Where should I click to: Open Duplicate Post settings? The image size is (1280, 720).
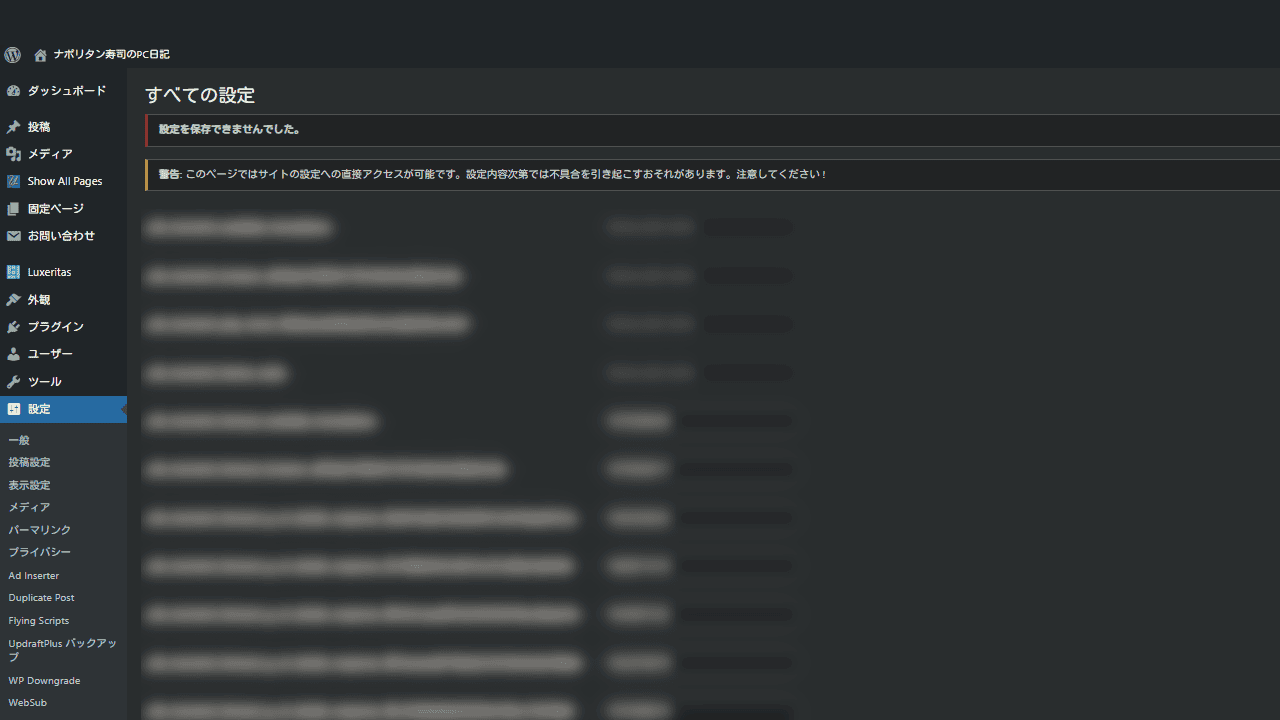(x=41, y=597)
